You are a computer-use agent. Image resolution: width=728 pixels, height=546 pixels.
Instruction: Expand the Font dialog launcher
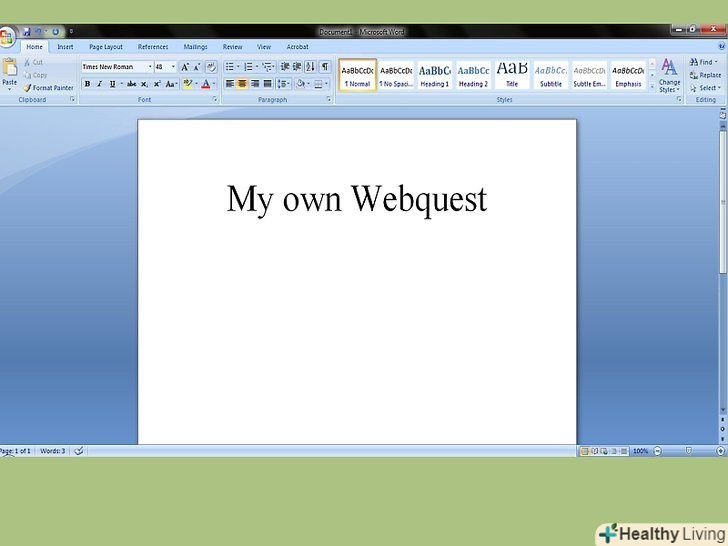pos(215,99)
